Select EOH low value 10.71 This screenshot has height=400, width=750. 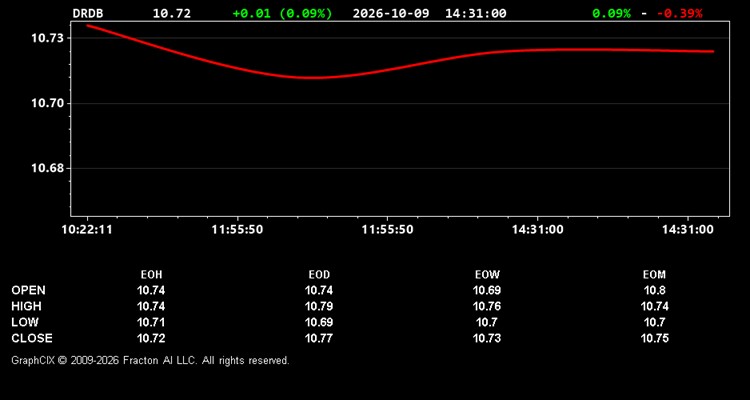point(151,322)
